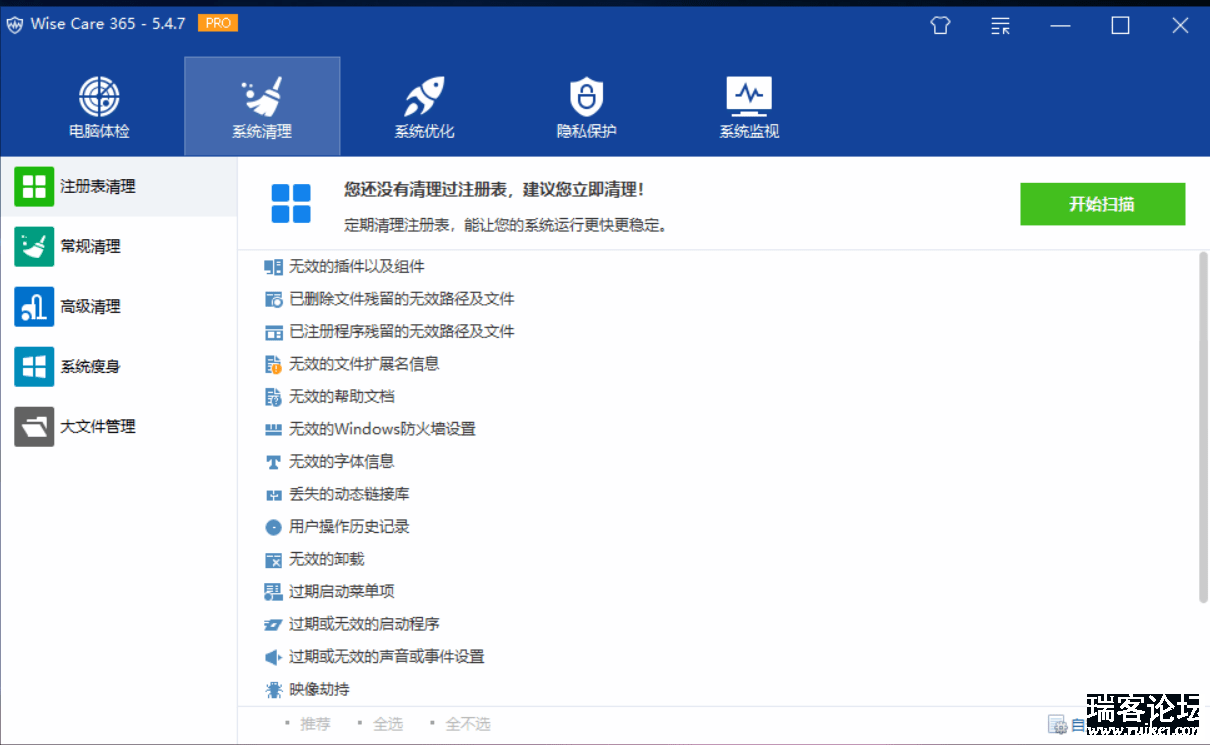Click the registry list vertical scrollbar

click(x=1203, y=427)
